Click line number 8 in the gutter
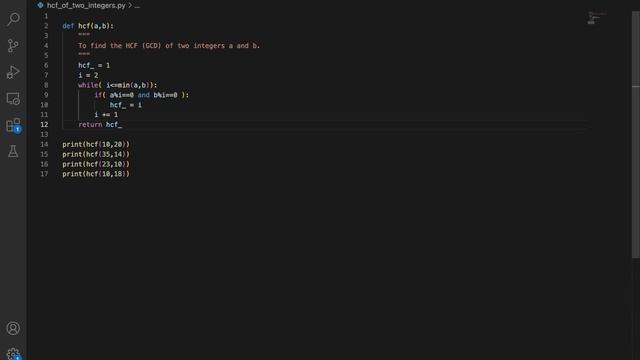The image size is (640, 360). tap(46, 85)
